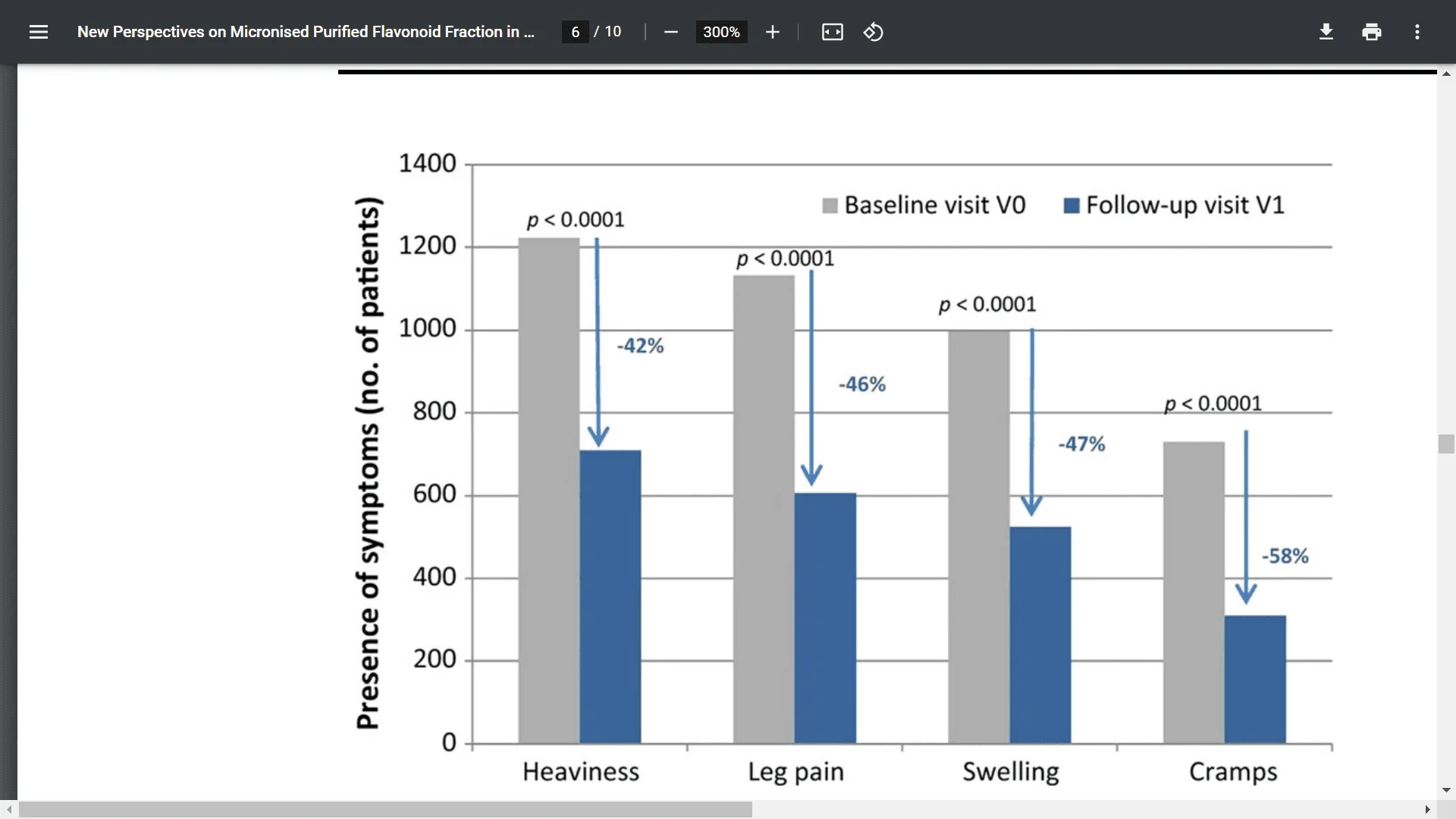Click the Swelling axis label
The image size is (1456, 819).
(1011, 773)
